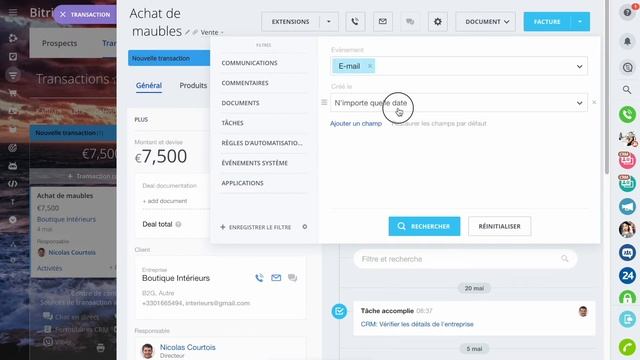The width and height of the screenshot is (640, 360).
Task: Click the Nouvelle transaction stage bar
Action: pos(169,58)
